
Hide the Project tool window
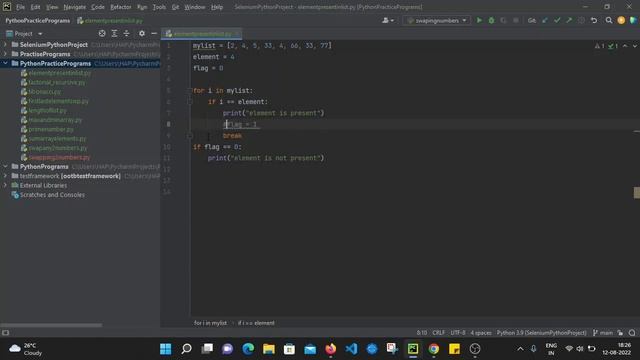pyautogui.click(x=154, y=33)
